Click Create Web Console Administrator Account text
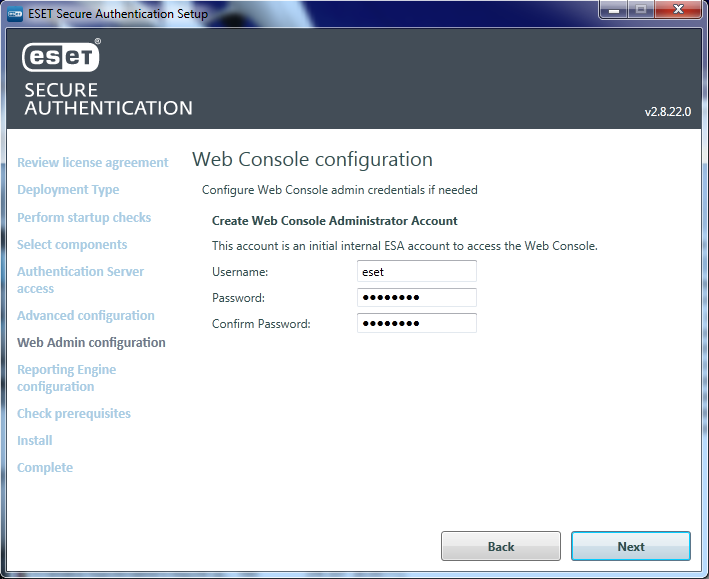The height and width of the screenshot is (579, 709). point(335,221)
